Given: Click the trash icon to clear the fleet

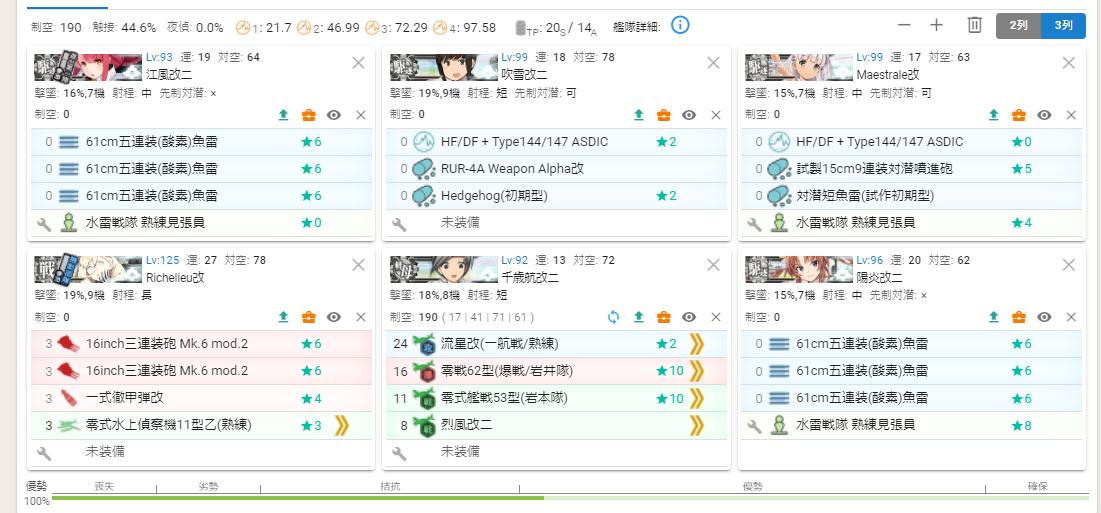Looking at the screenshot, I should point(975,25).
